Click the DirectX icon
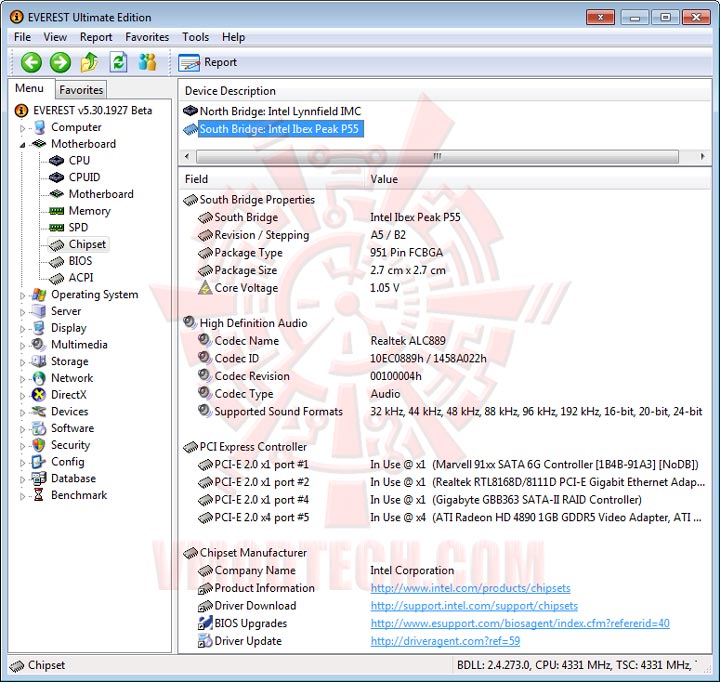Viewport: 720px width, 682px height. pos(39,395)
